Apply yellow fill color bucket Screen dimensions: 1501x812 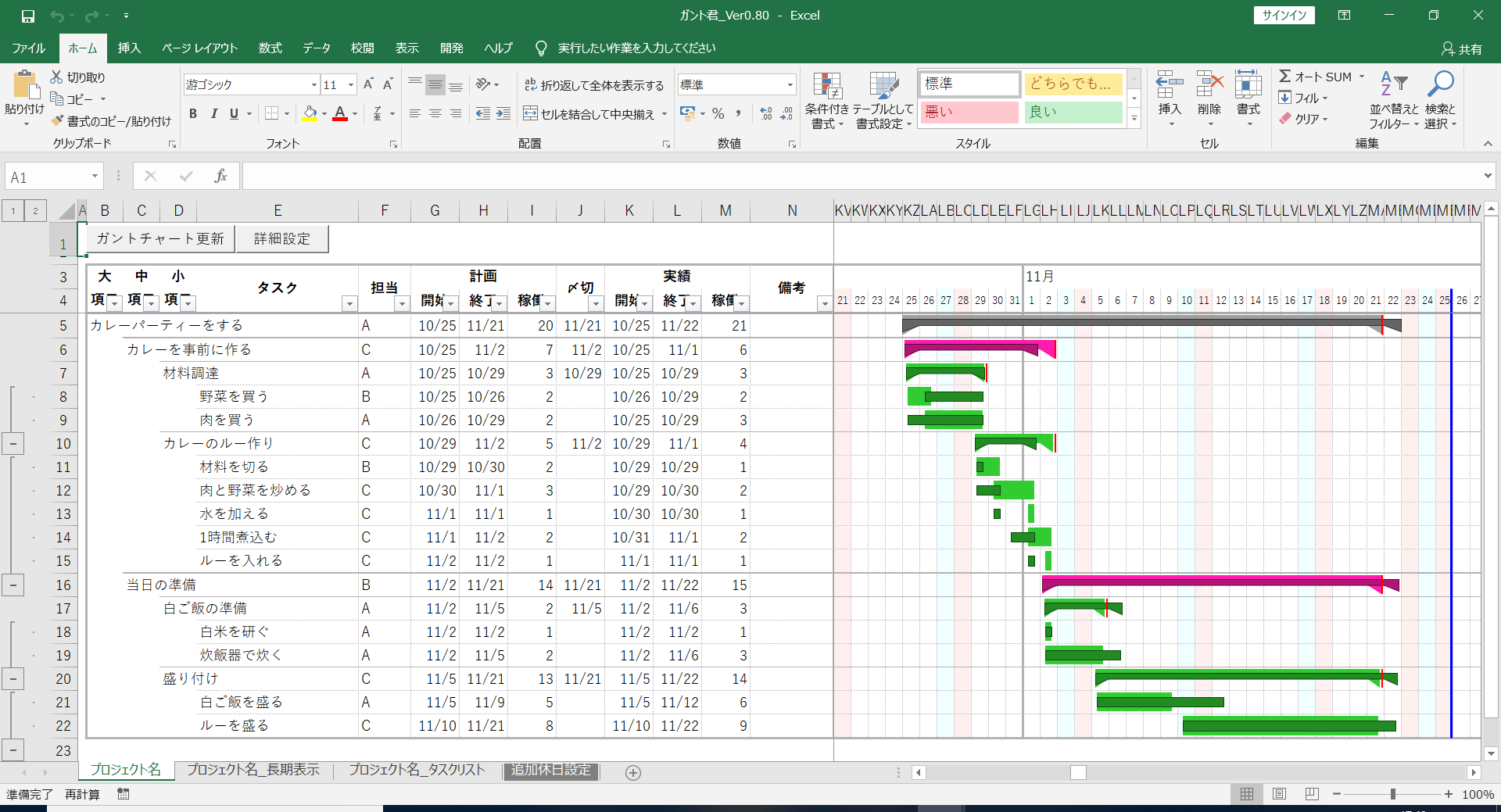[310, 114]
